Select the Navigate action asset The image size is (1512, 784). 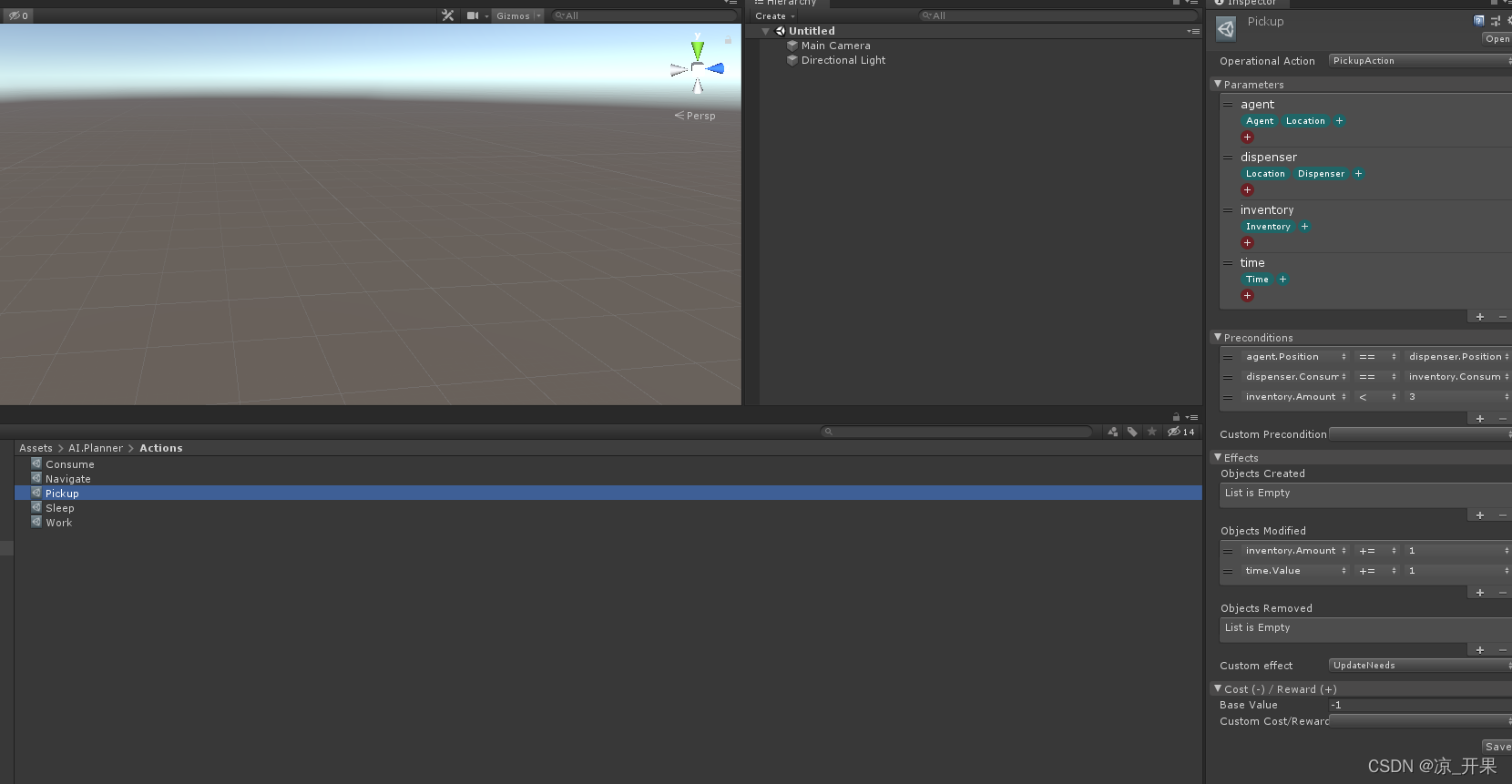(x=68, y=479)
